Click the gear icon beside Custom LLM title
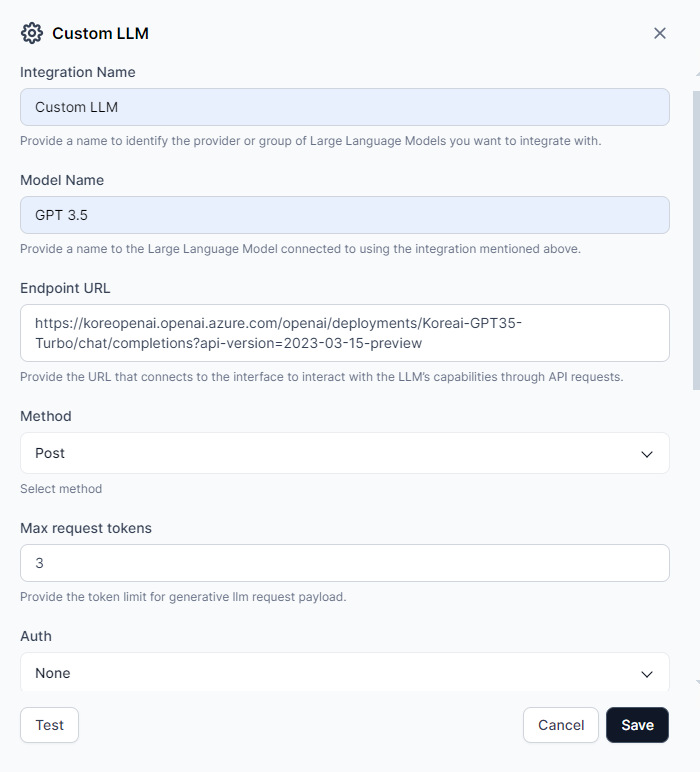 click(32, 33)
